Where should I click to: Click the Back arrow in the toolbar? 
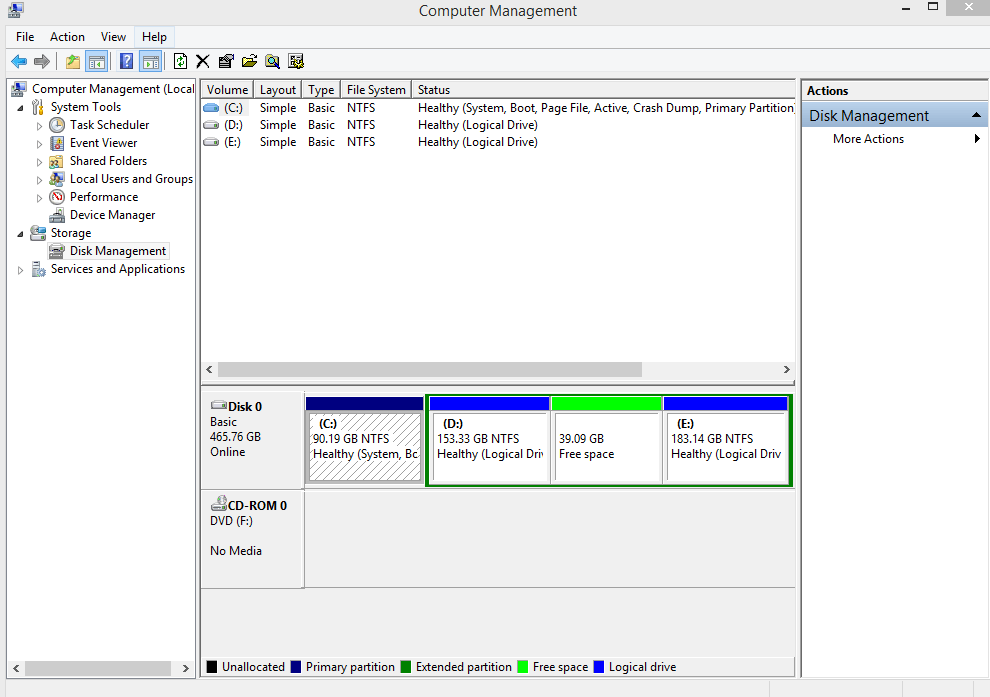point(19,61)
